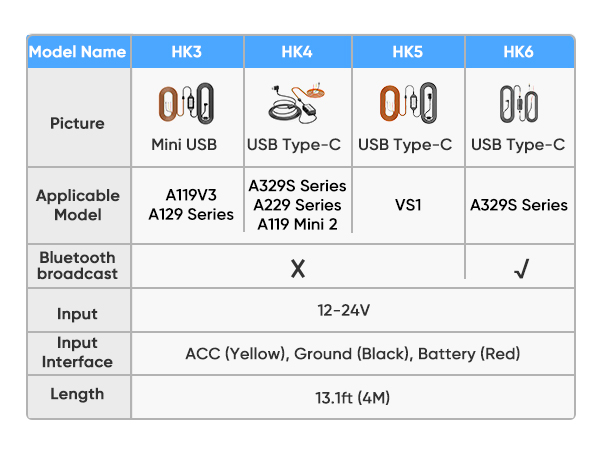600x450 pixels.
Task: Click the Bluetooth broadcast row label
Action: point(78,266)
